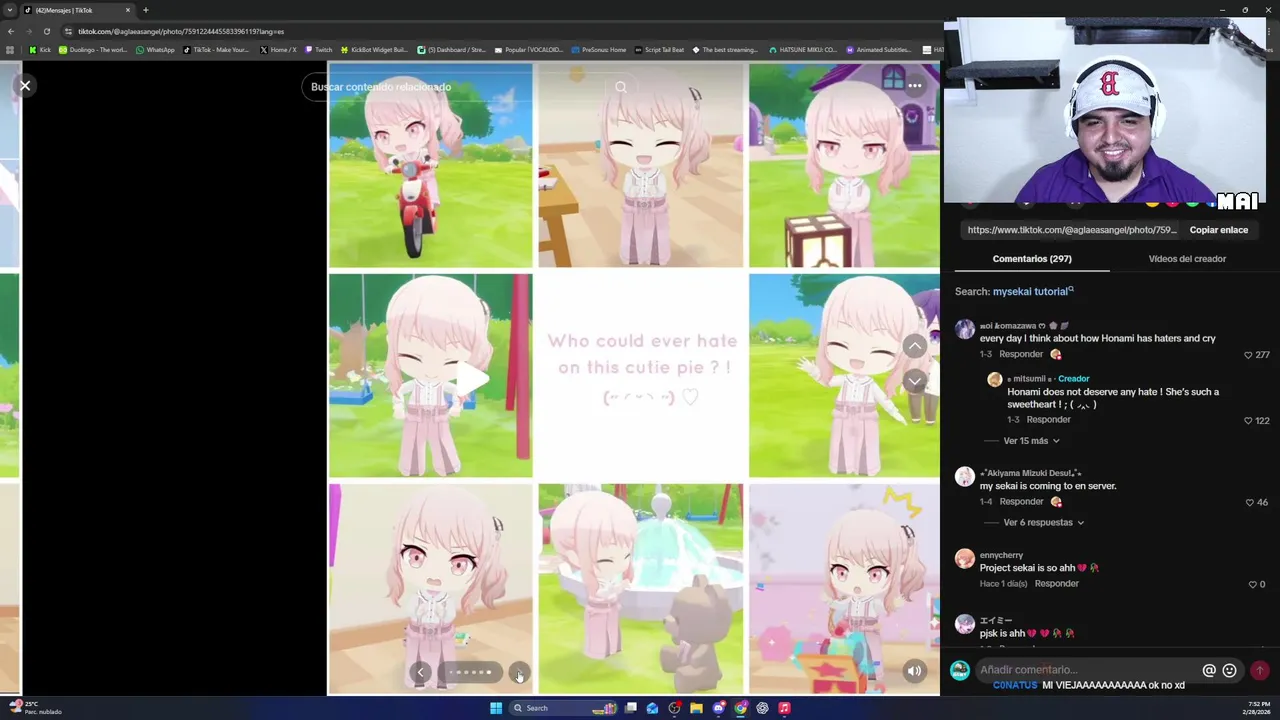Open the emoji picker in comment box
This screenshot has height=720, width=1280.
click(x=1230, y=670)
